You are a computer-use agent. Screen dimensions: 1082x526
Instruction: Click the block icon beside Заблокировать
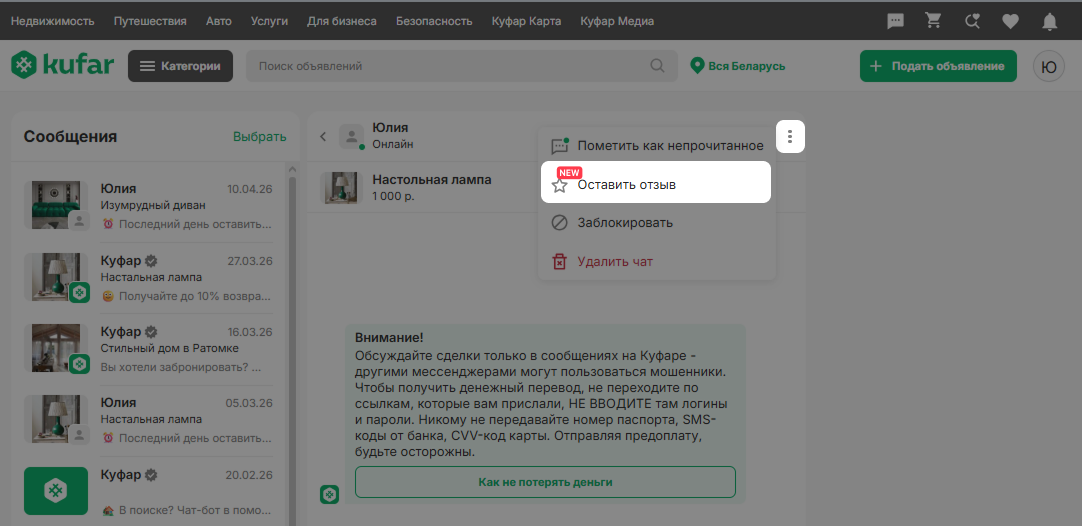tap(559, 223)
